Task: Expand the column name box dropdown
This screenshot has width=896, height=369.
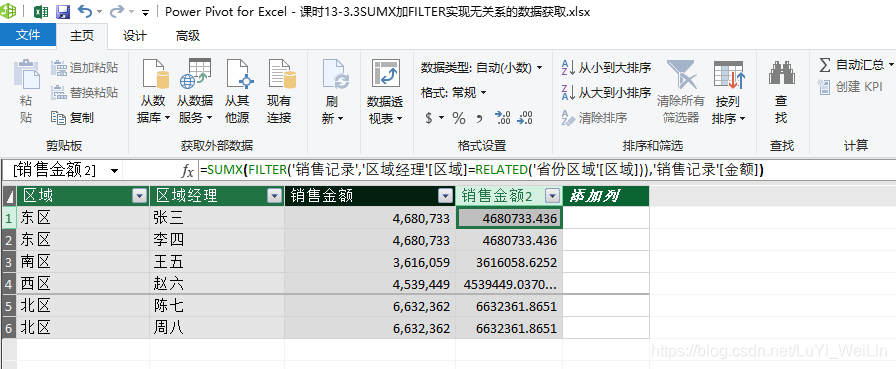Action: pyautogui.click(x=115, y=170)
